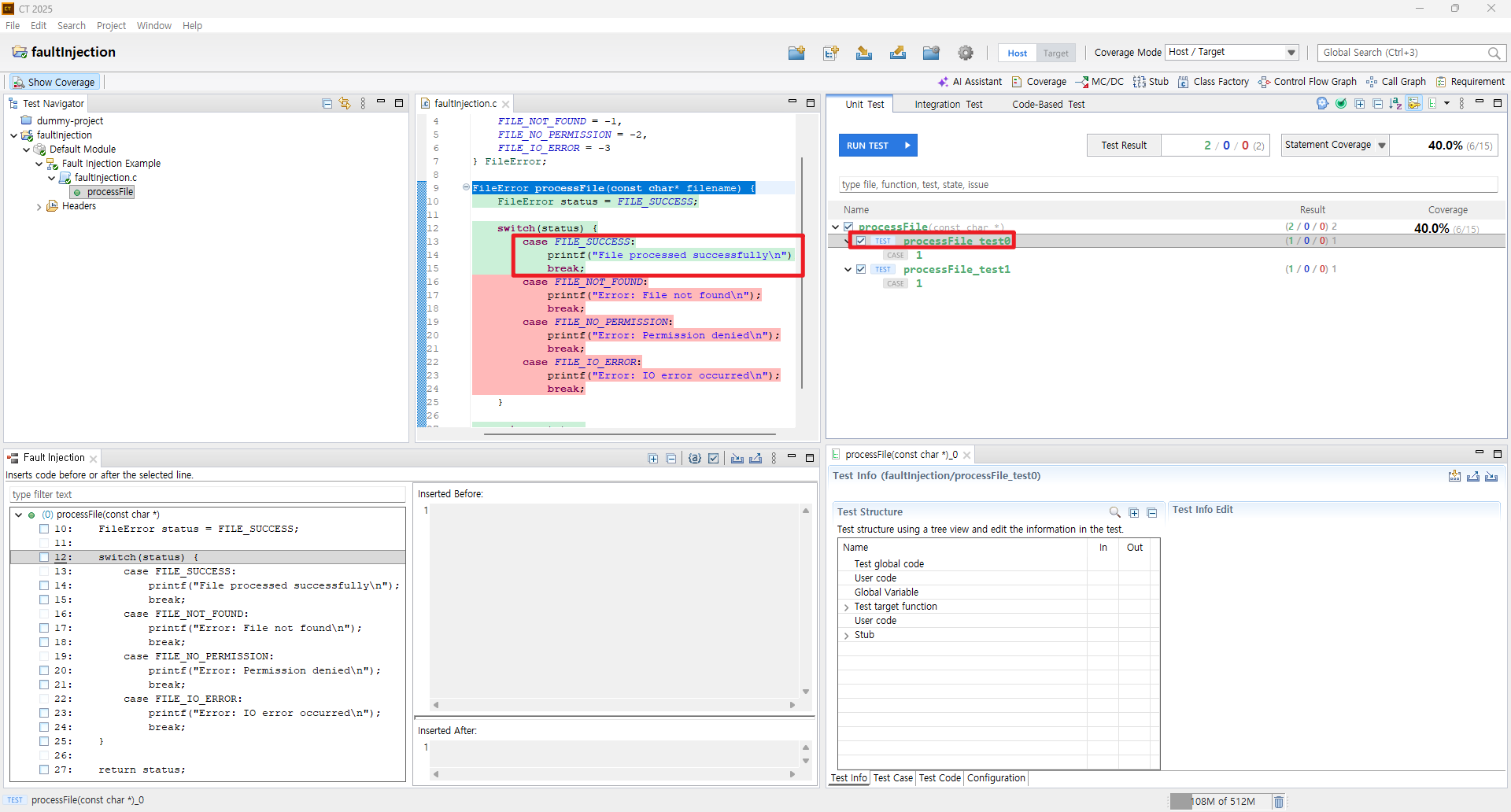Image resolution: width=1511 pixels, height=812 pixels.
Task: Open the Statement Coverage dropdown
Action: click(1336, 145)
